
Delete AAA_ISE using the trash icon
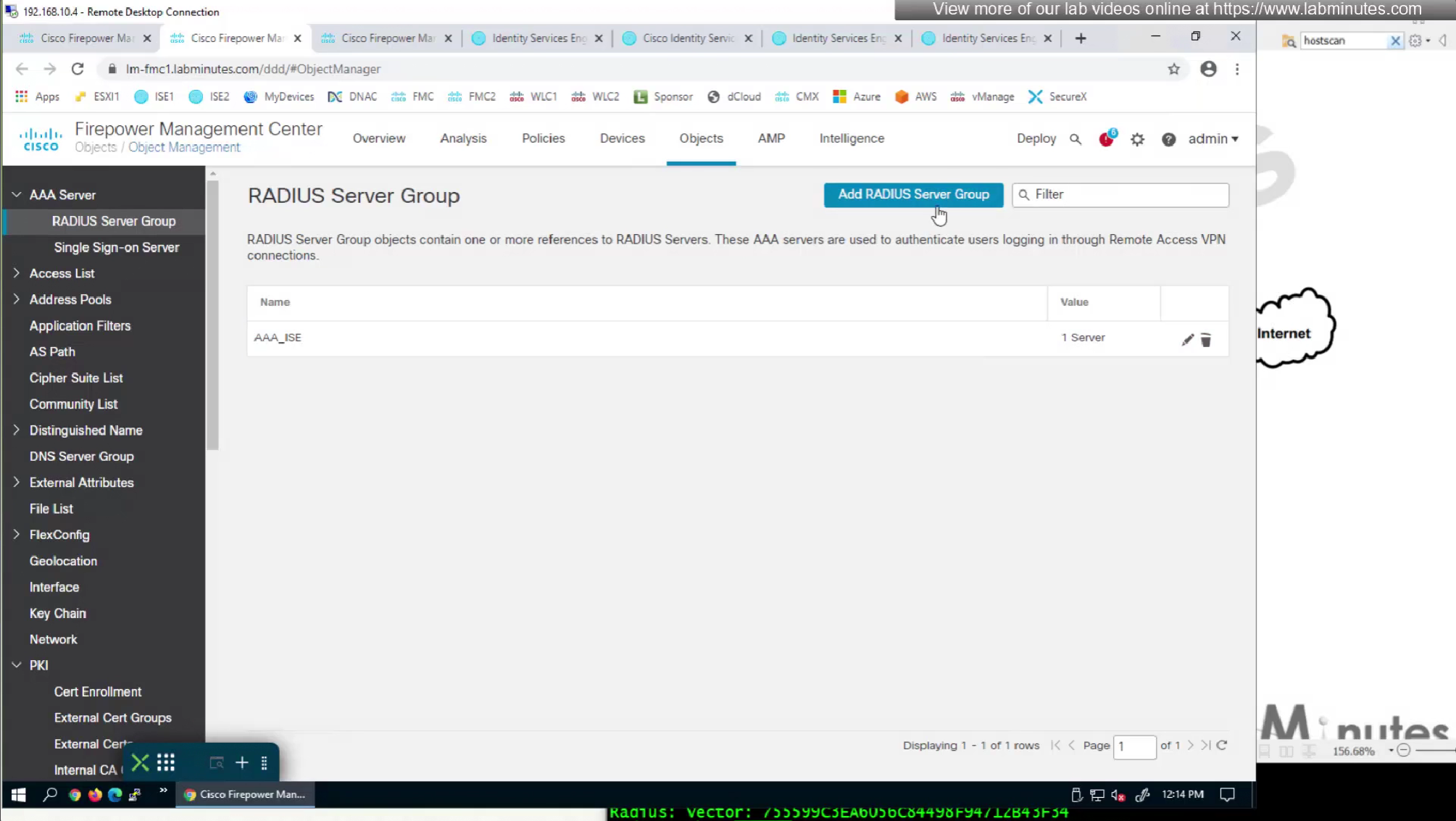coord(1206,340)
